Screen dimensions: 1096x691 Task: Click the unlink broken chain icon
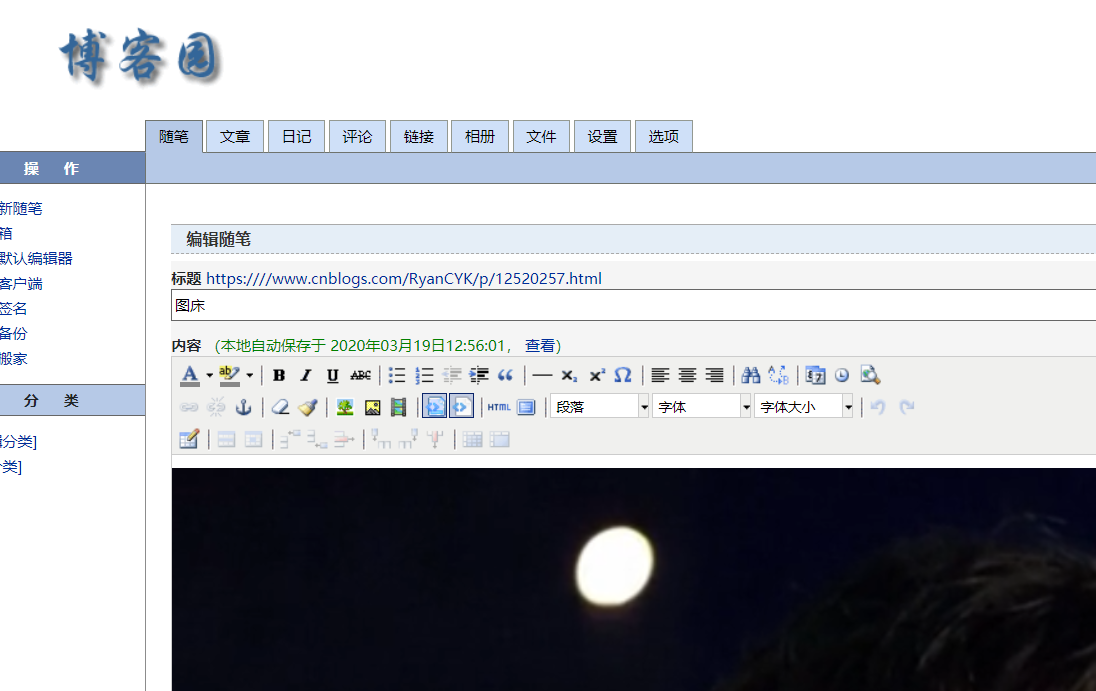click(x=216, y=407)
